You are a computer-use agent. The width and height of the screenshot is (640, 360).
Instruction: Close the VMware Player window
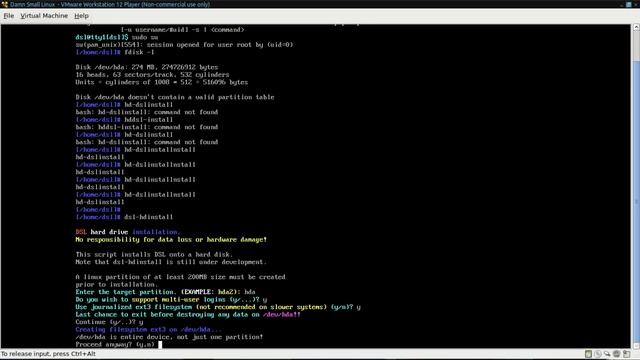click(637, 4)
